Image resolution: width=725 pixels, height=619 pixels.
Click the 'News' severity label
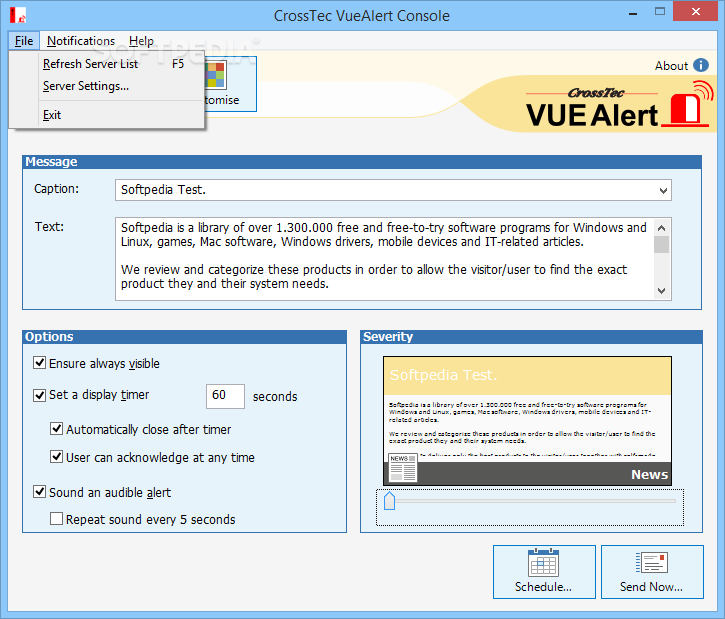click(650, 474)
